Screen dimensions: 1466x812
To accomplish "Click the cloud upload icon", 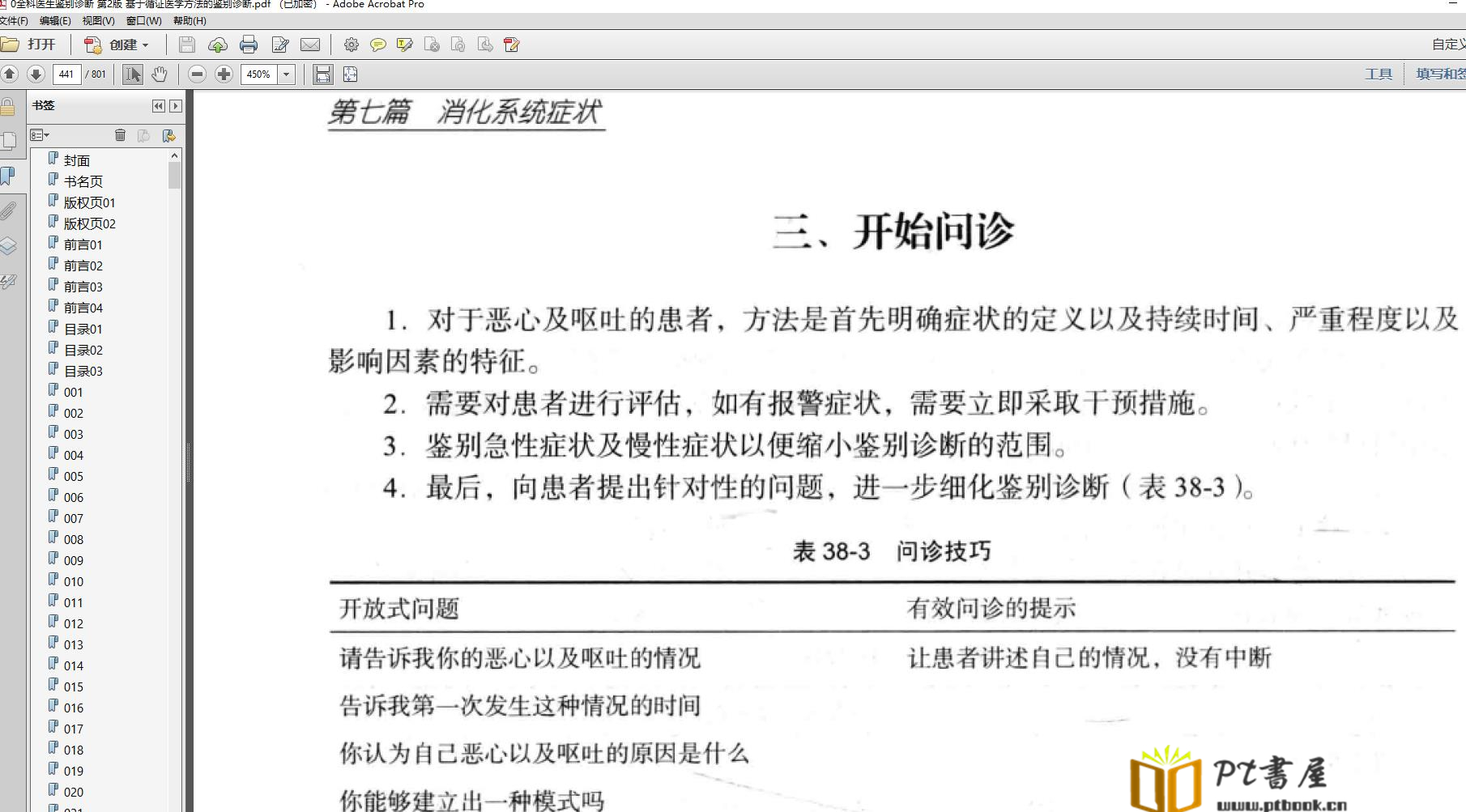I will coord(217,45).
